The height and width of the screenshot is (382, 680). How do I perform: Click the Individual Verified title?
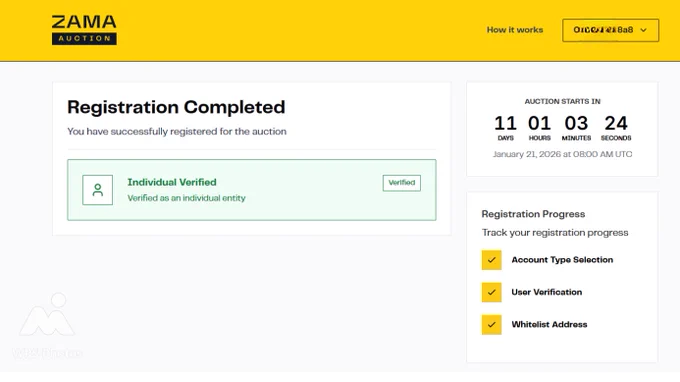[172, 182]
